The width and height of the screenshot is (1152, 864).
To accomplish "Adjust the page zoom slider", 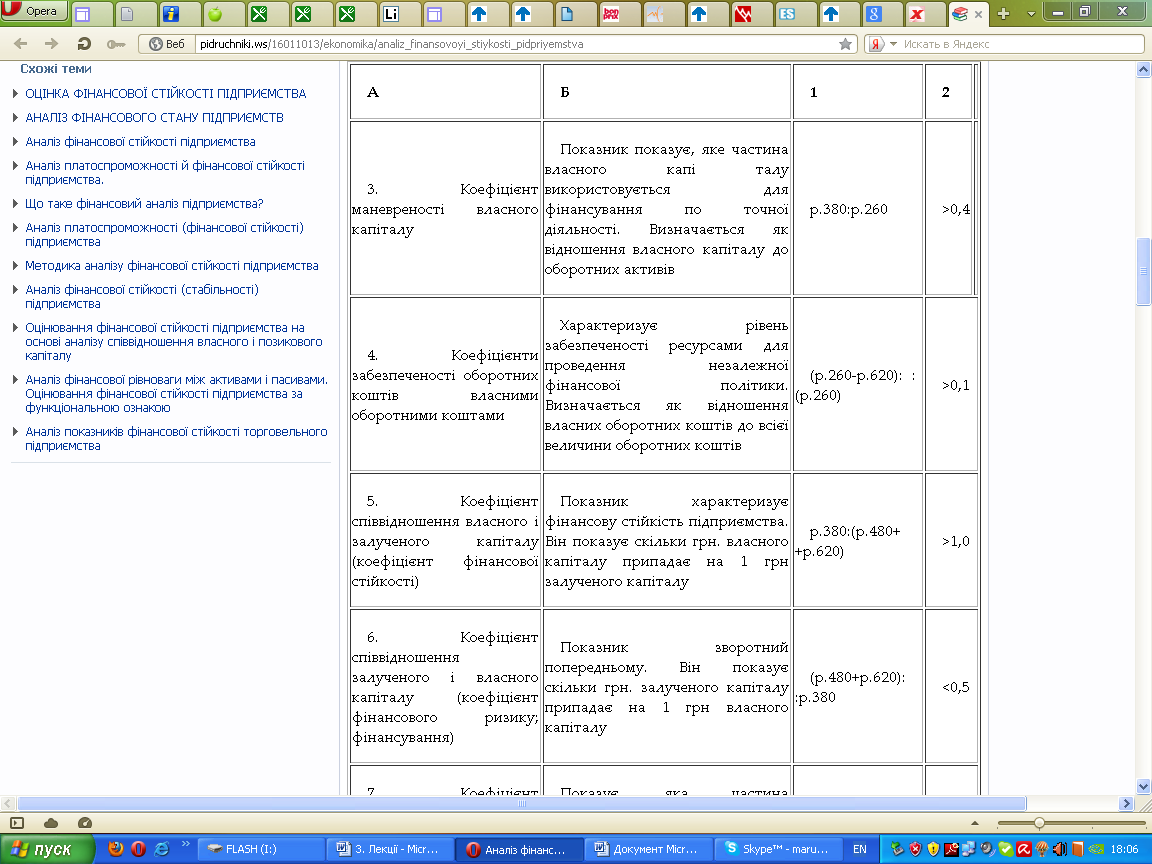I will click(x=1039, y=823).
